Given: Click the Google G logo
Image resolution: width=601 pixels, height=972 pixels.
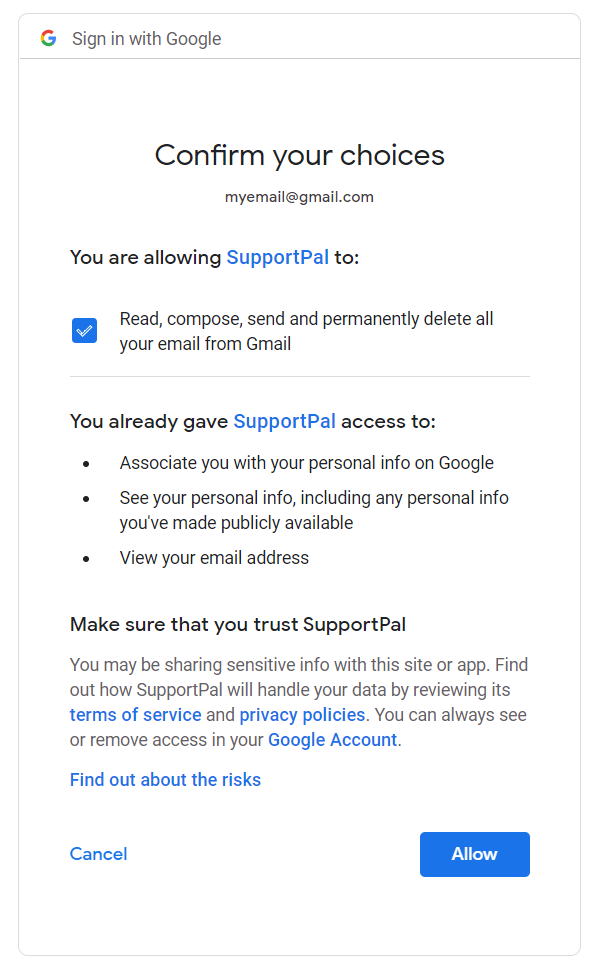Looking at the screenshot, I should (48, 38).
